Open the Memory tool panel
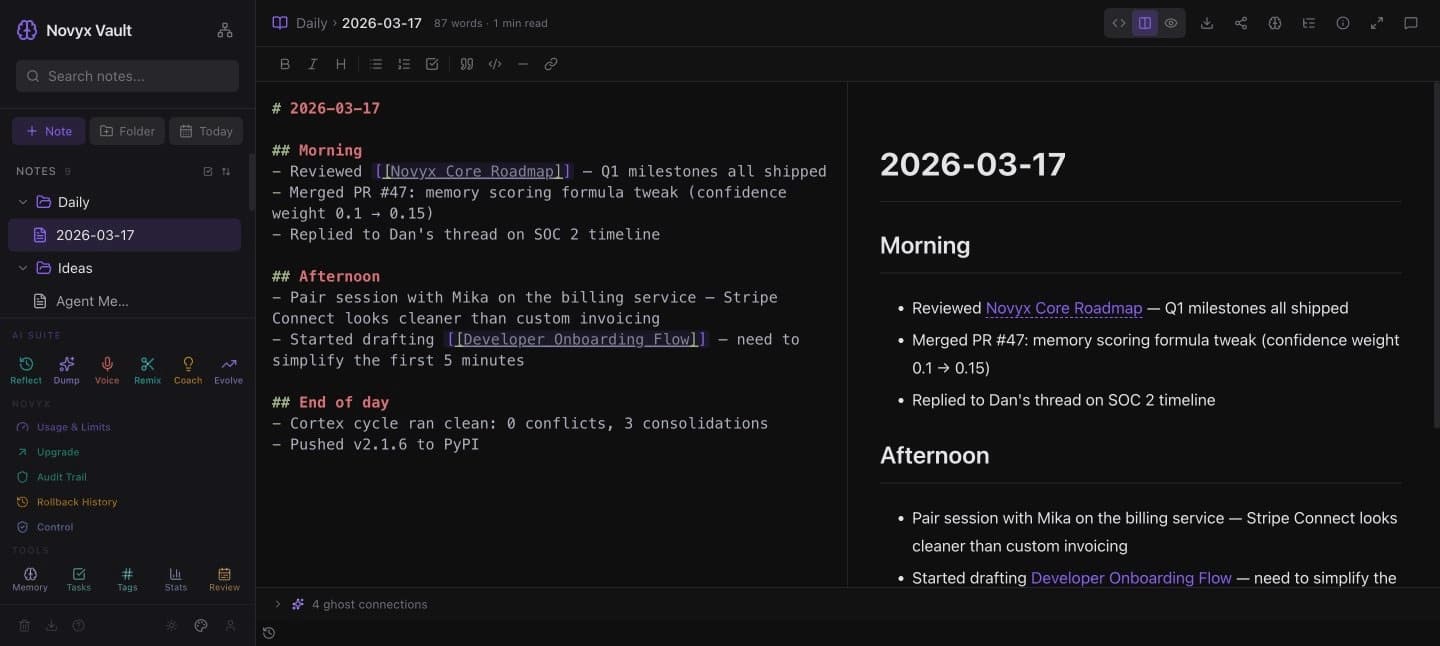Image resolution: width=1440 pixels, height=646 pixels. click(30, 578)
